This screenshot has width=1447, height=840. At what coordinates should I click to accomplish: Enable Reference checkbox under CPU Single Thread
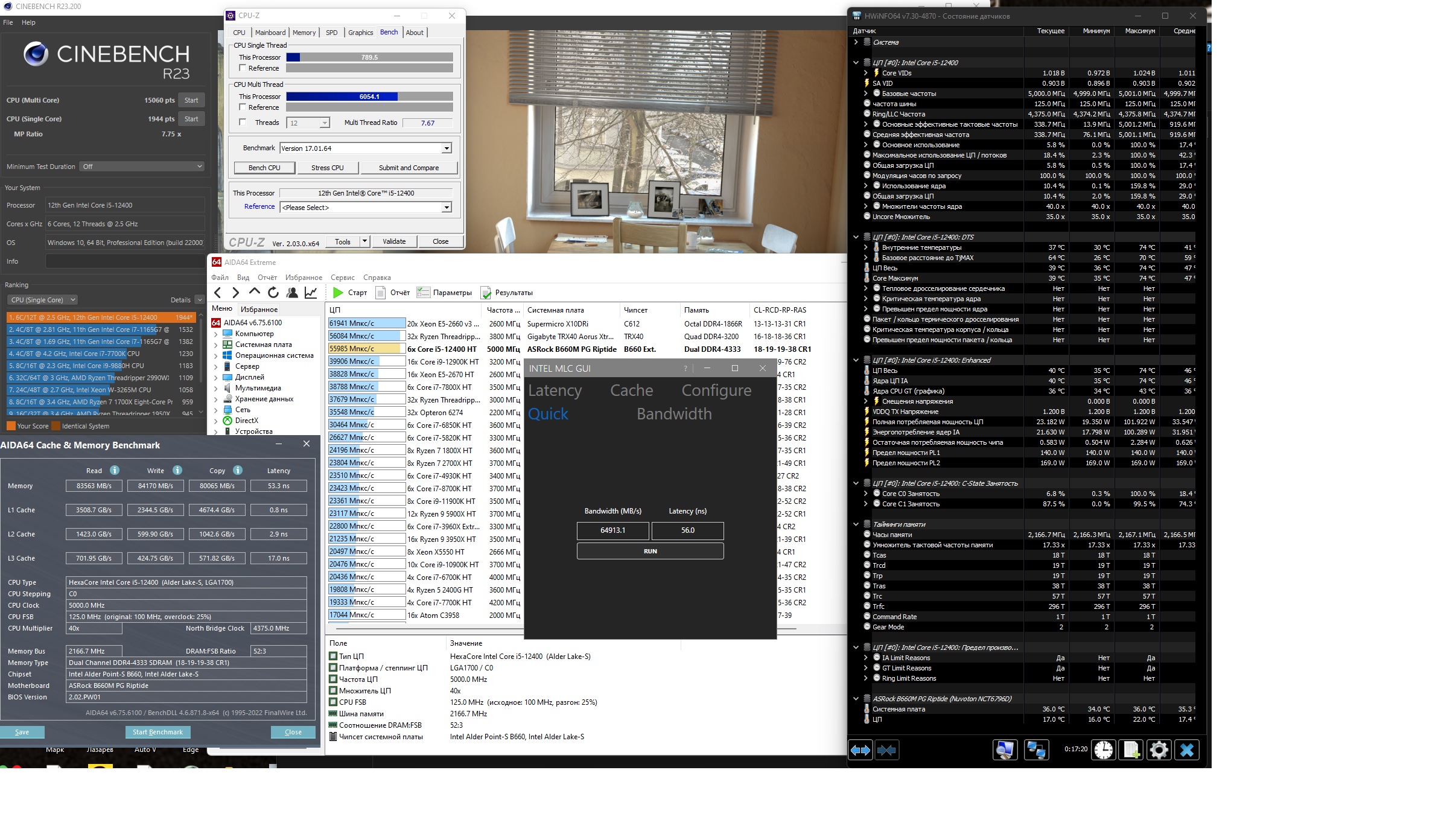[x=243, y=68]
